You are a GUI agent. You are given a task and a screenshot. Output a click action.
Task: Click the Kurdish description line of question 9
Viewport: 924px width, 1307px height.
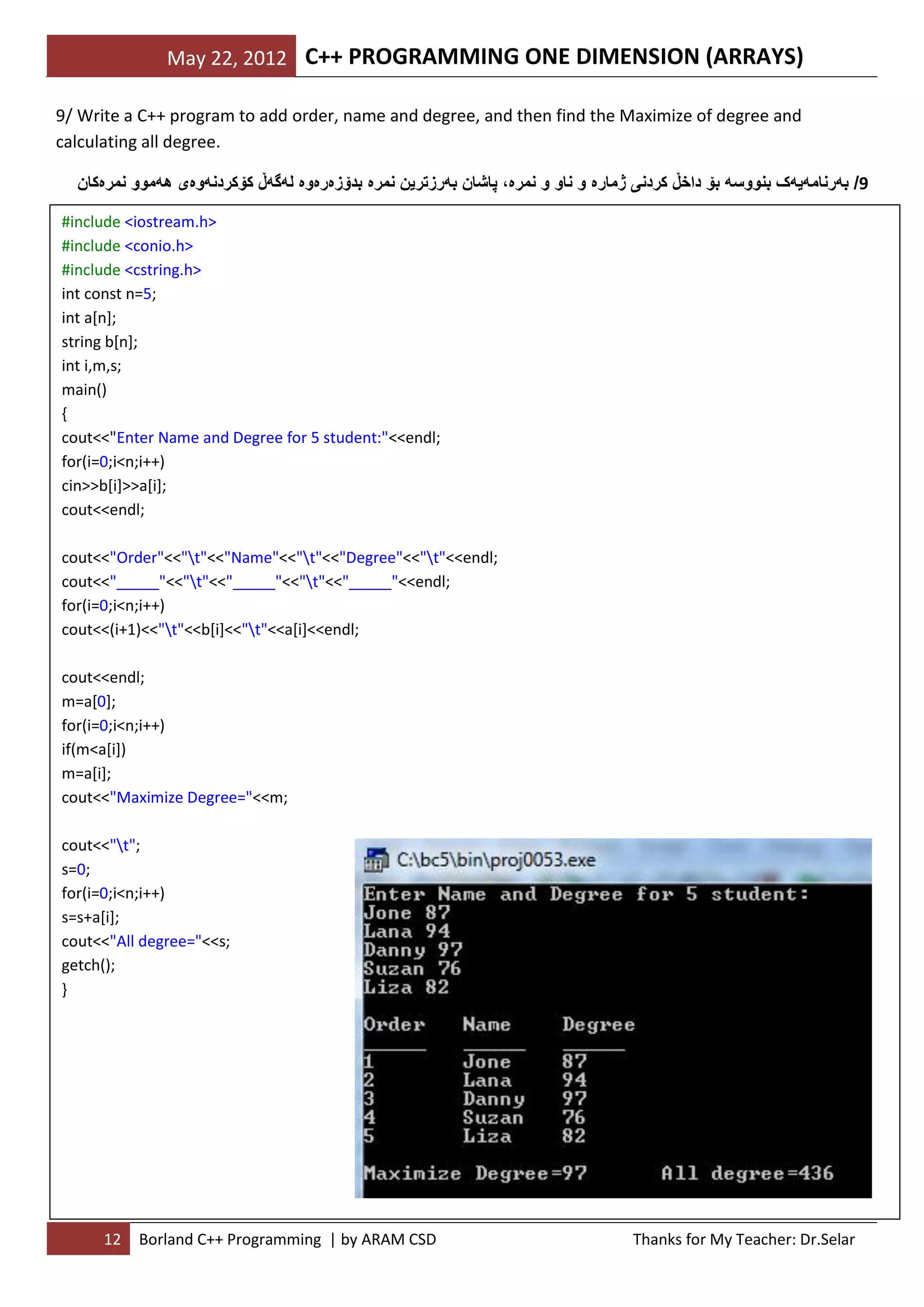tap(472, 183)
